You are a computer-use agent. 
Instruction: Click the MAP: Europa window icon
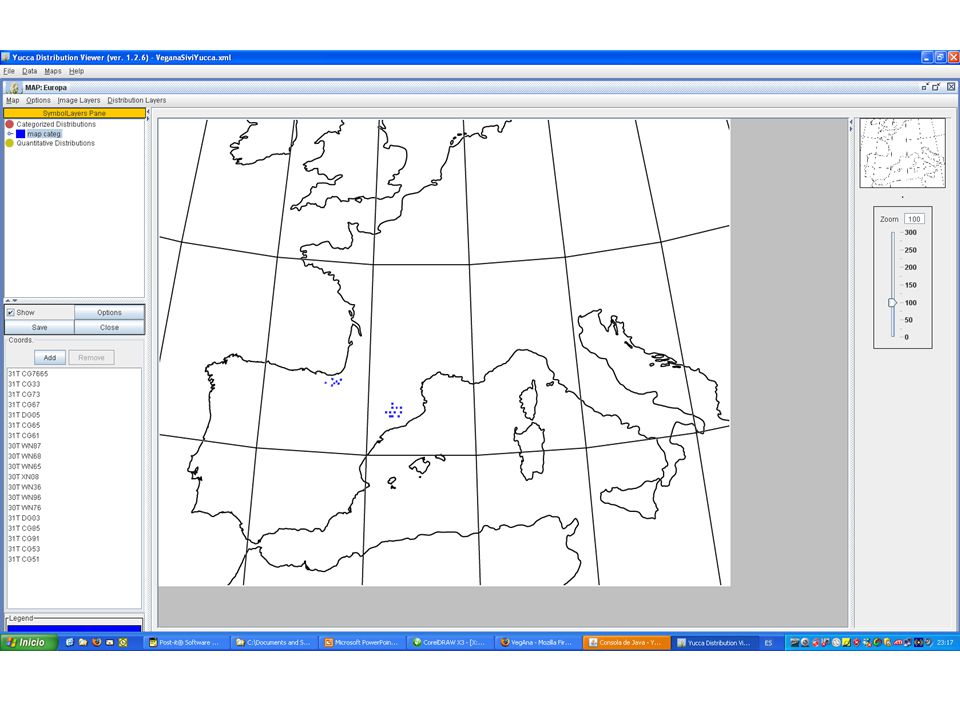[x=15, y=88]
